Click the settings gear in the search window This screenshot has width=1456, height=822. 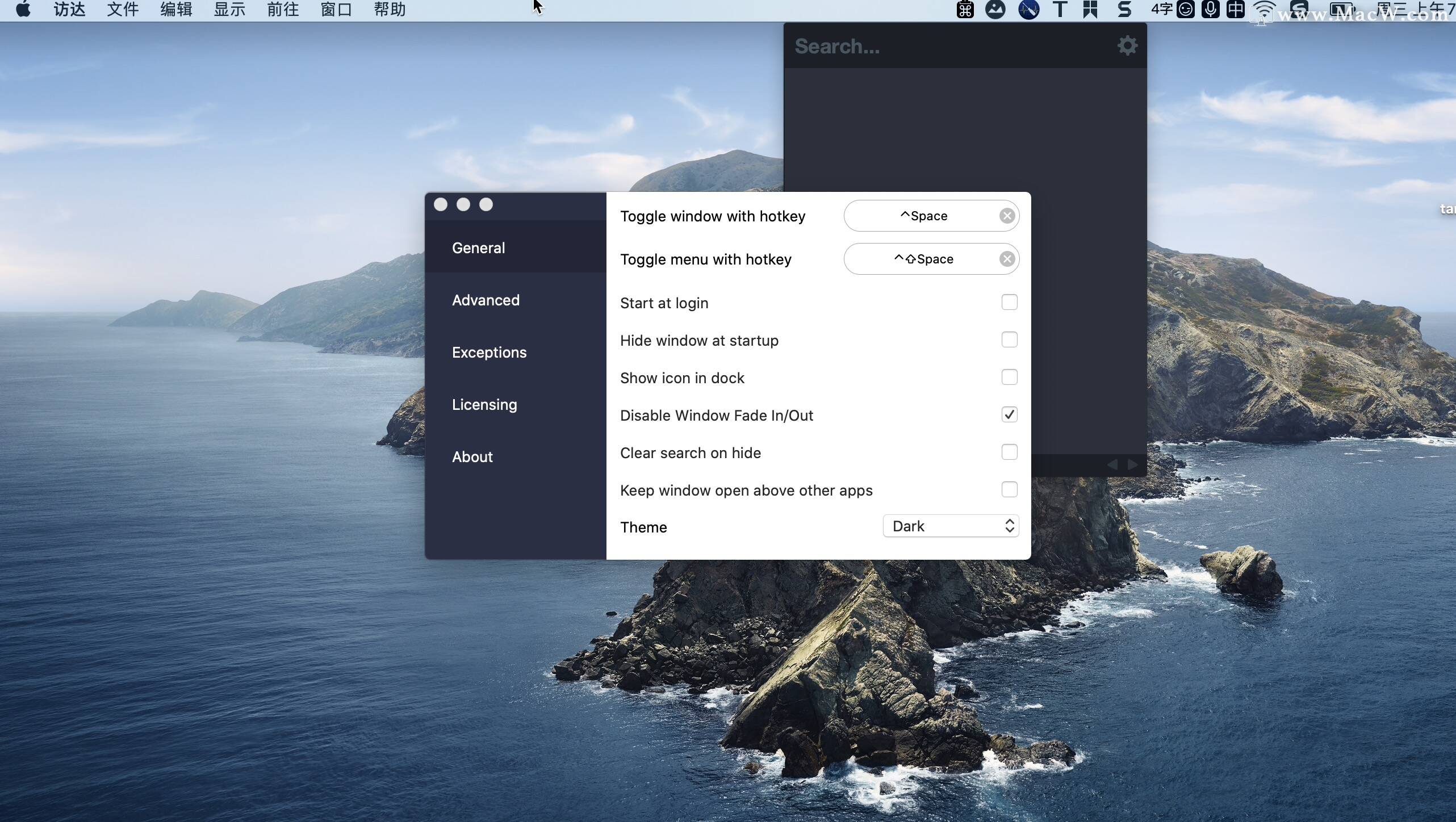(x=1127, y=46)
